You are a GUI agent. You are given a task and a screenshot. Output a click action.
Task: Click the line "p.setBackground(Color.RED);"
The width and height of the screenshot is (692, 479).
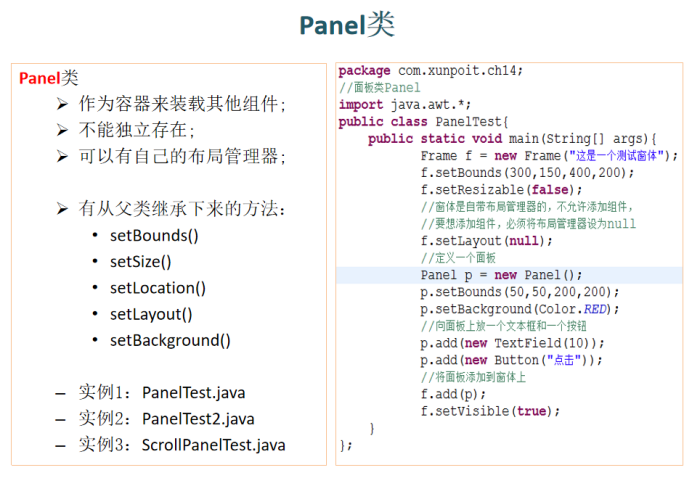(520, 309)
